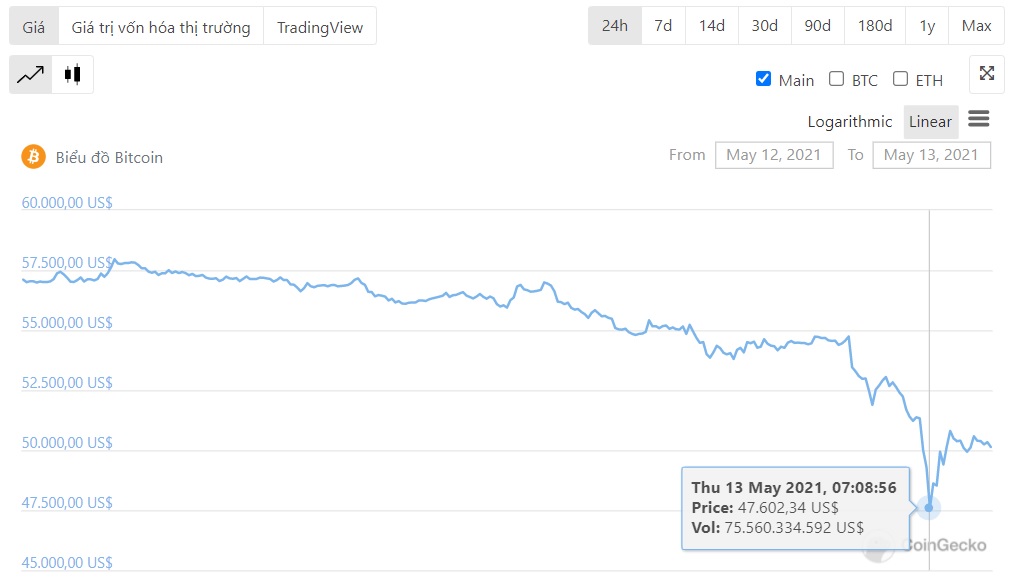Click the Bitcoin logo icon

(x=34, y=157)
